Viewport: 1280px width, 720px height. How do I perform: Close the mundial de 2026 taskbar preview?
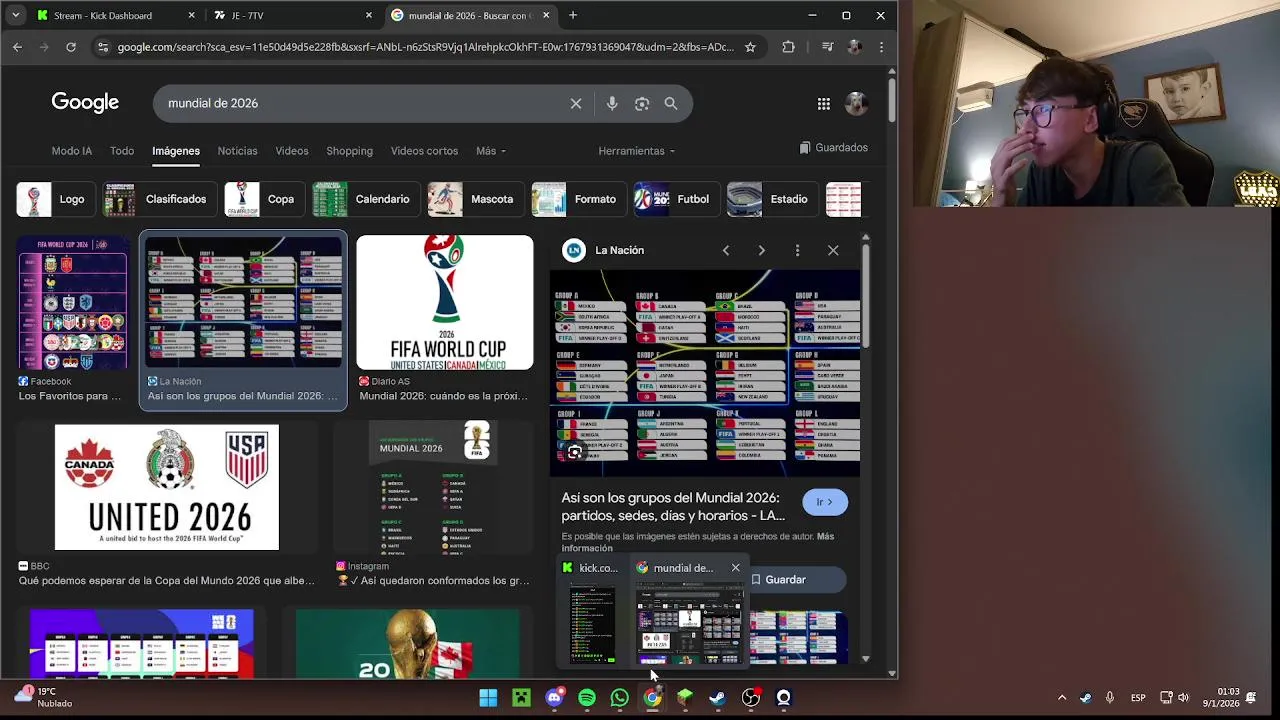click(x=735, y=568)
